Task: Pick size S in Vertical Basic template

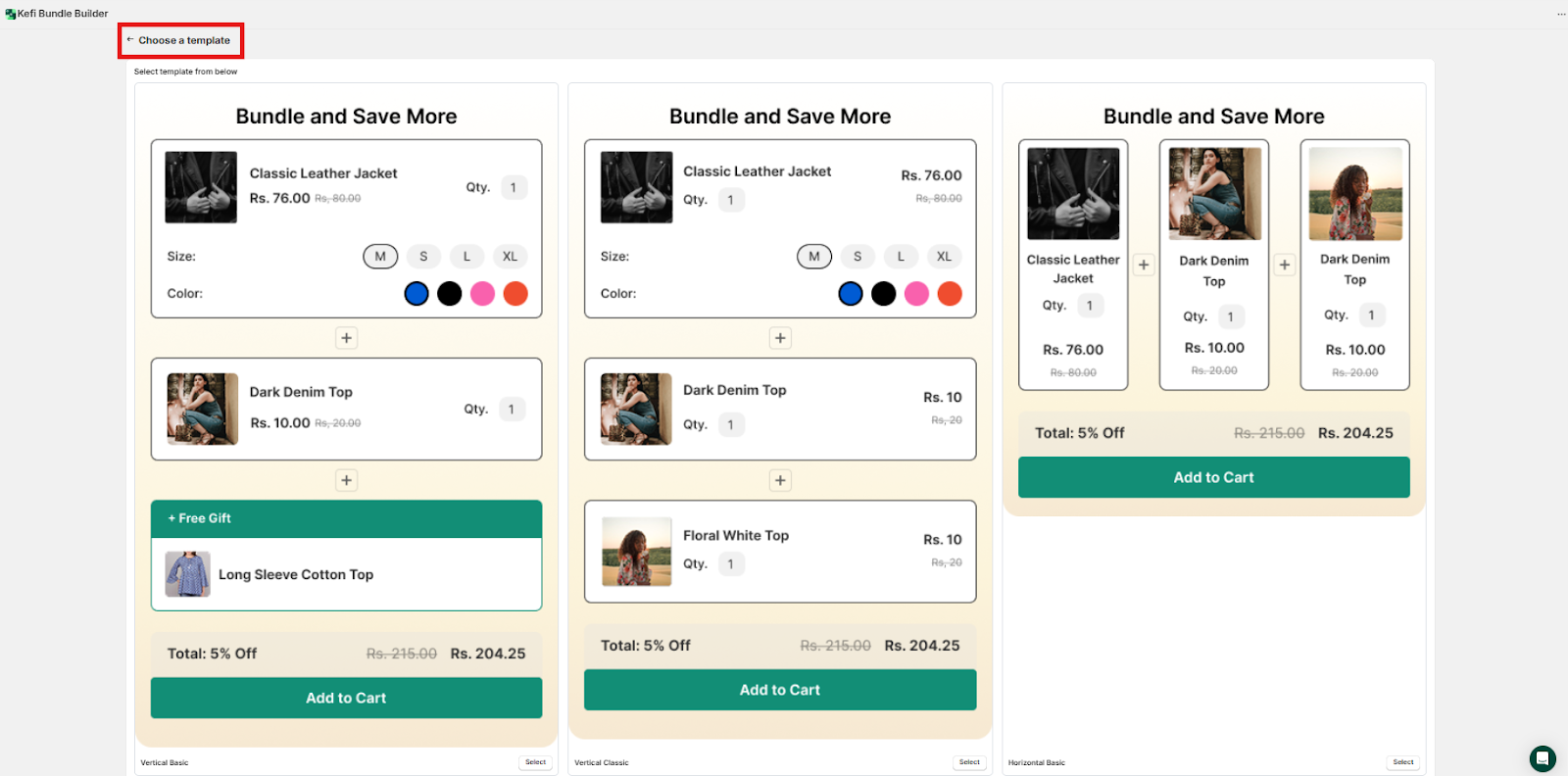Action: tap(423, 257)
